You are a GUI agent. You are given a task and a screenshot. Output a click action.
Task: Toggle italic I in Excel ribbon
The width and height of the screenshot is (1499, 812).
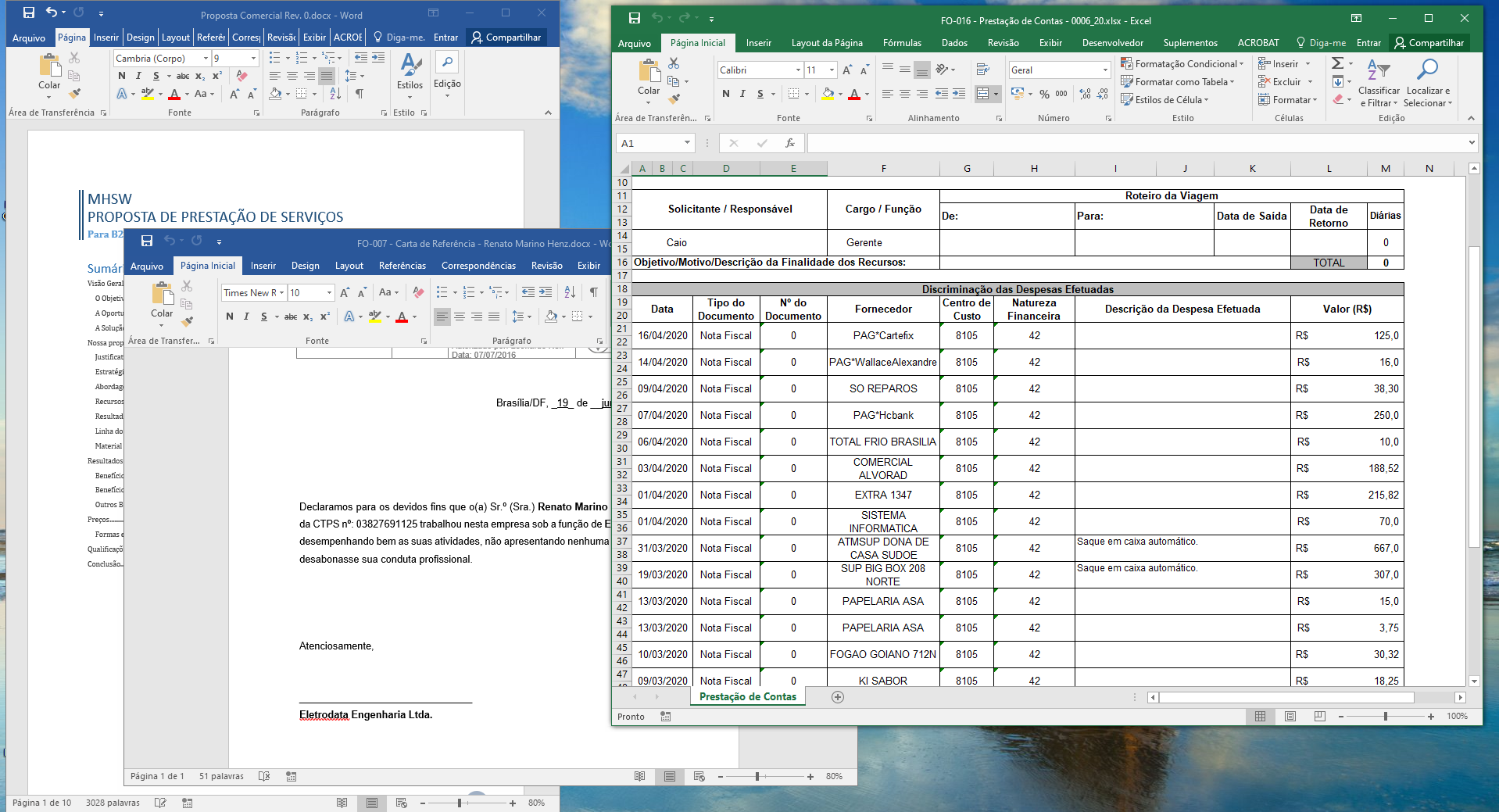742,94
